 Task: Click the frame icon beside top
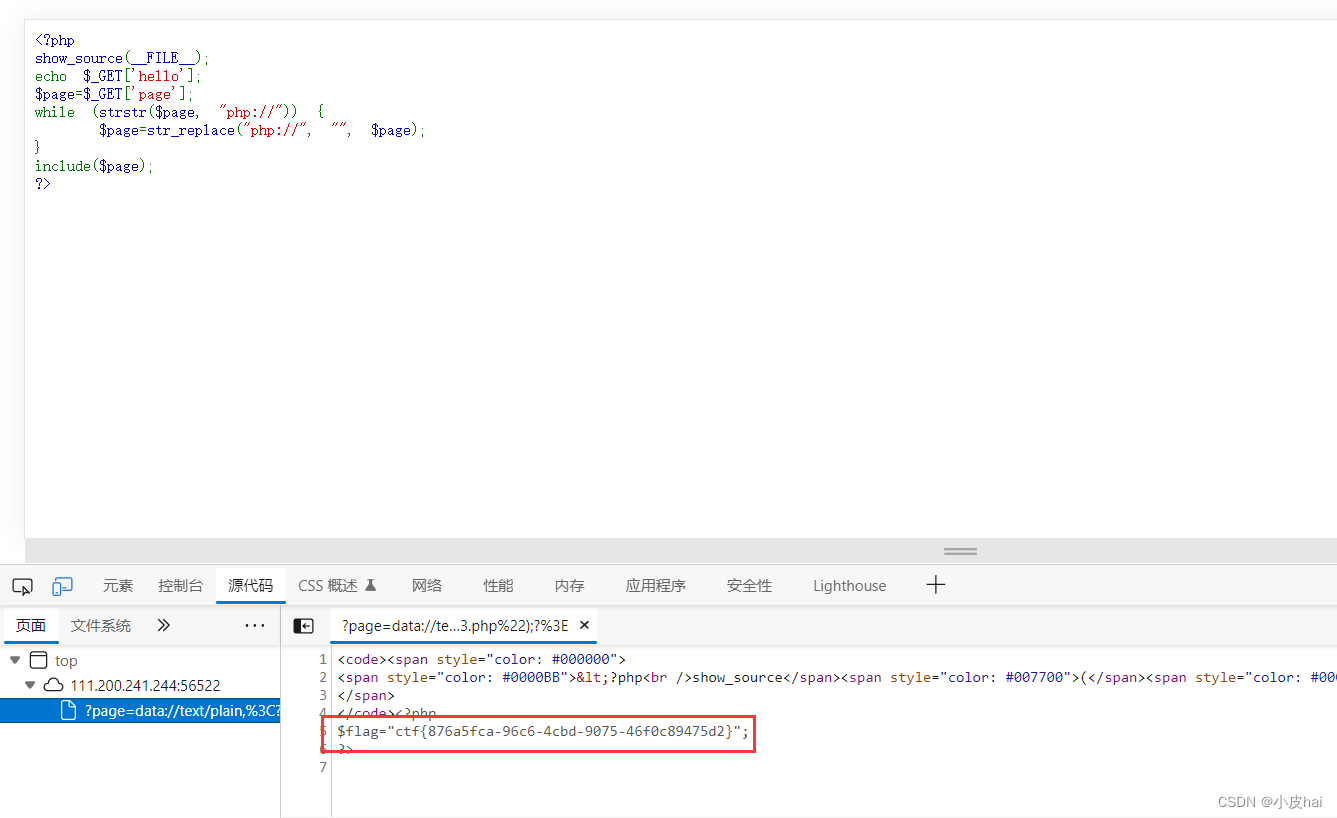click(x=38, y=660)
